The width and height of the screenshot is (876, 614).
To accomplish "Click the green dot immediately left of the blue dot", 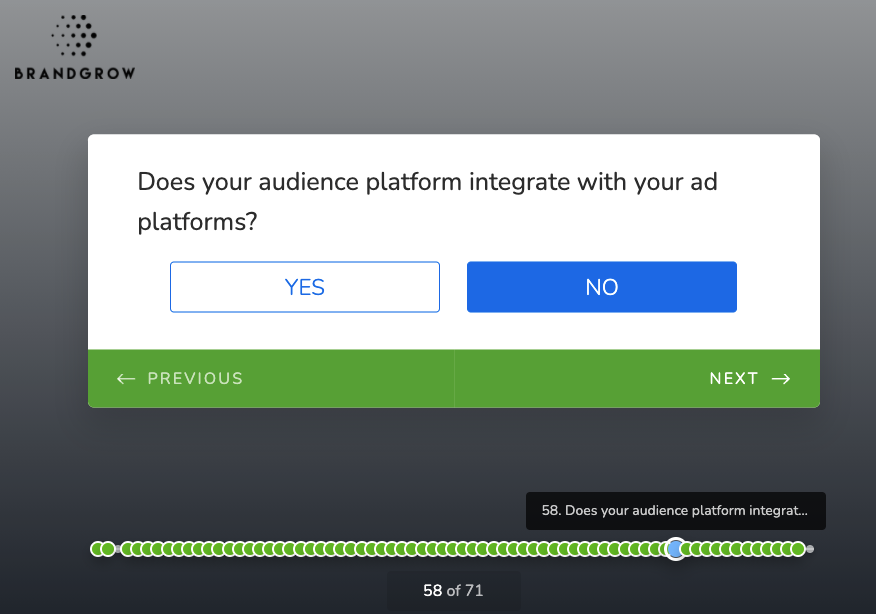I will point(661,549).
